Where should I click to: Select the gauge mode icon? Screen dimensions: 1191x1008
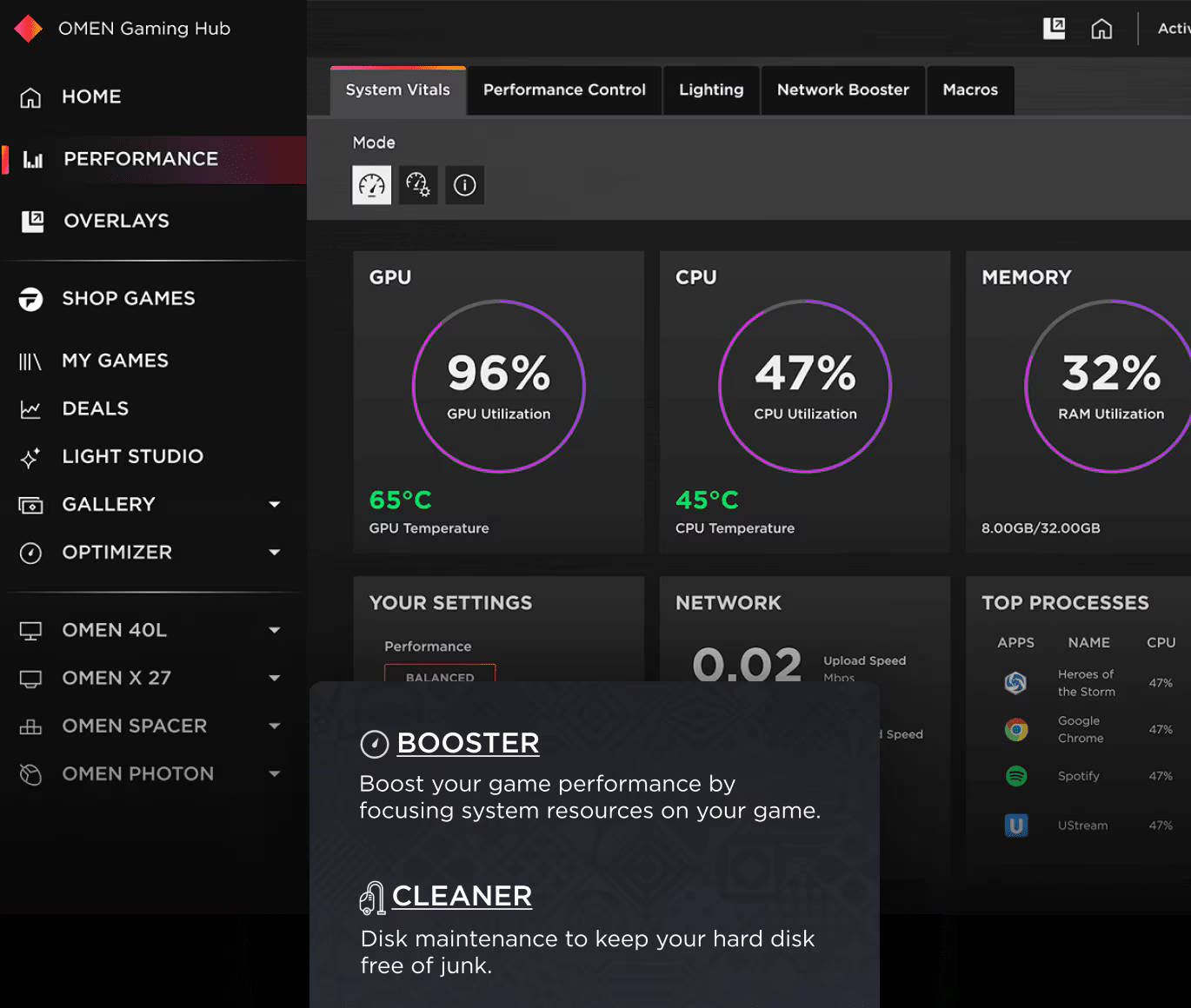tap(372, 185)
